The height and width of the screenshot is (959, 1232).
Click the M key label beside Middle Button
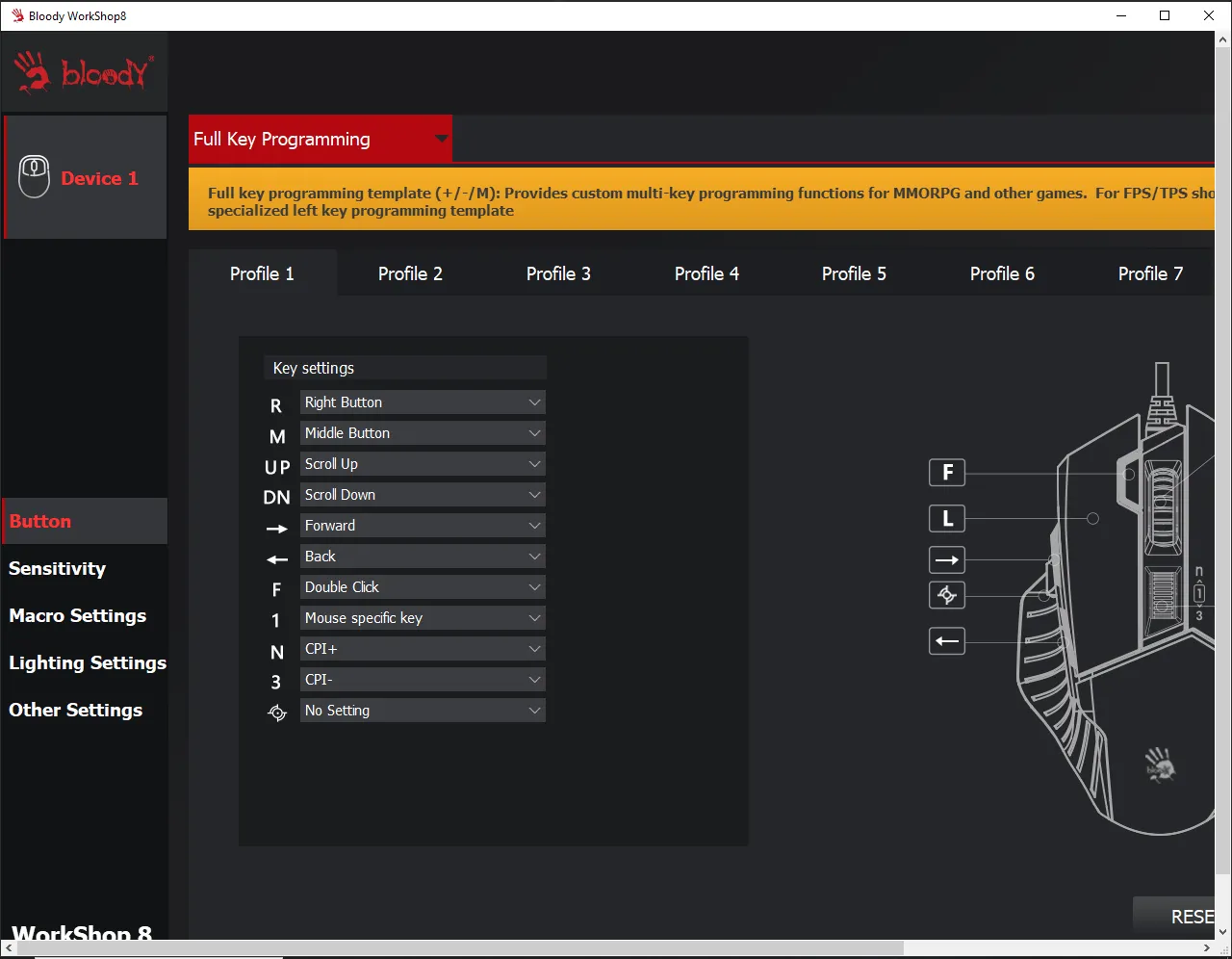click(277, 437)
